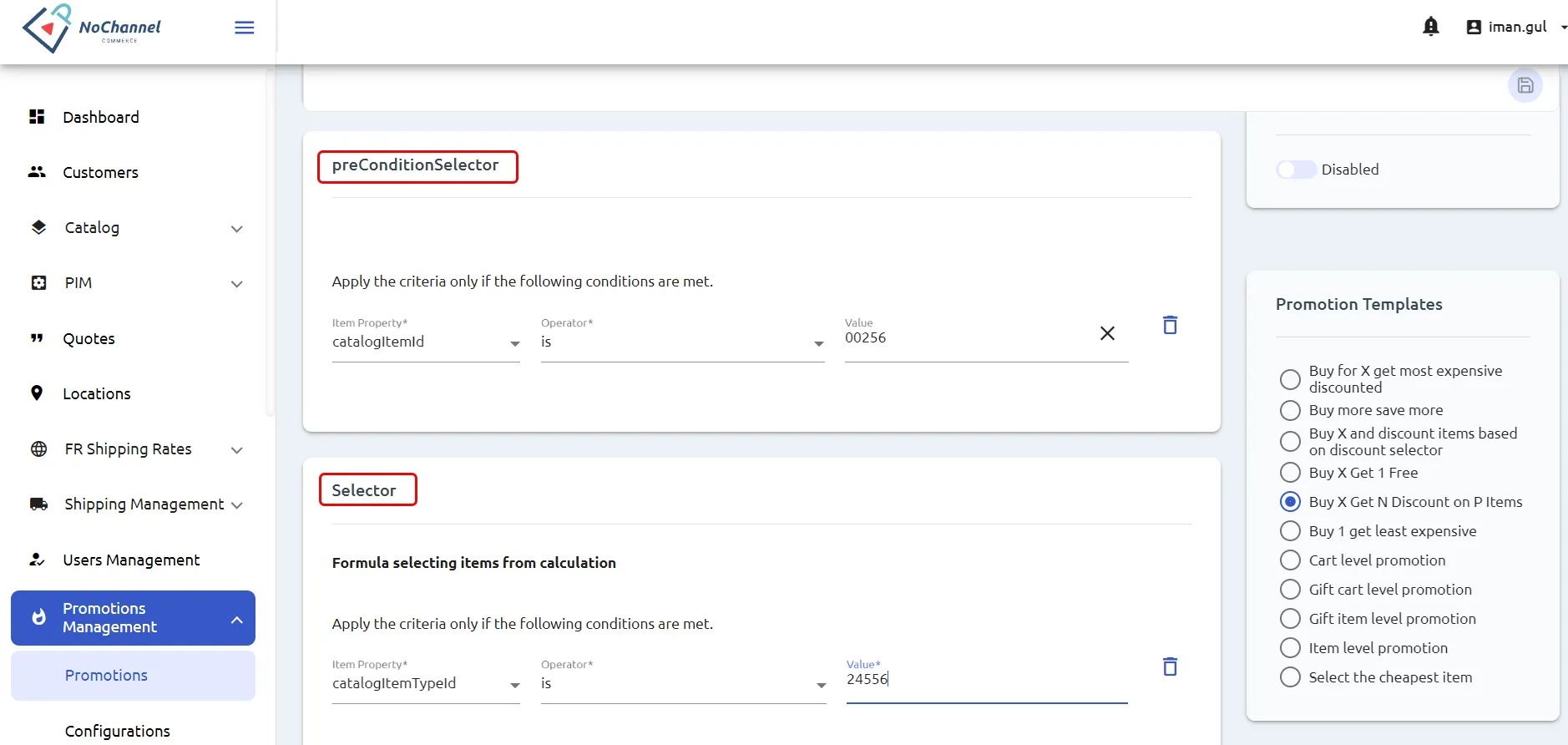Choose Select the cheapest item radio
1568x745 pixels.
(1290, 677)
